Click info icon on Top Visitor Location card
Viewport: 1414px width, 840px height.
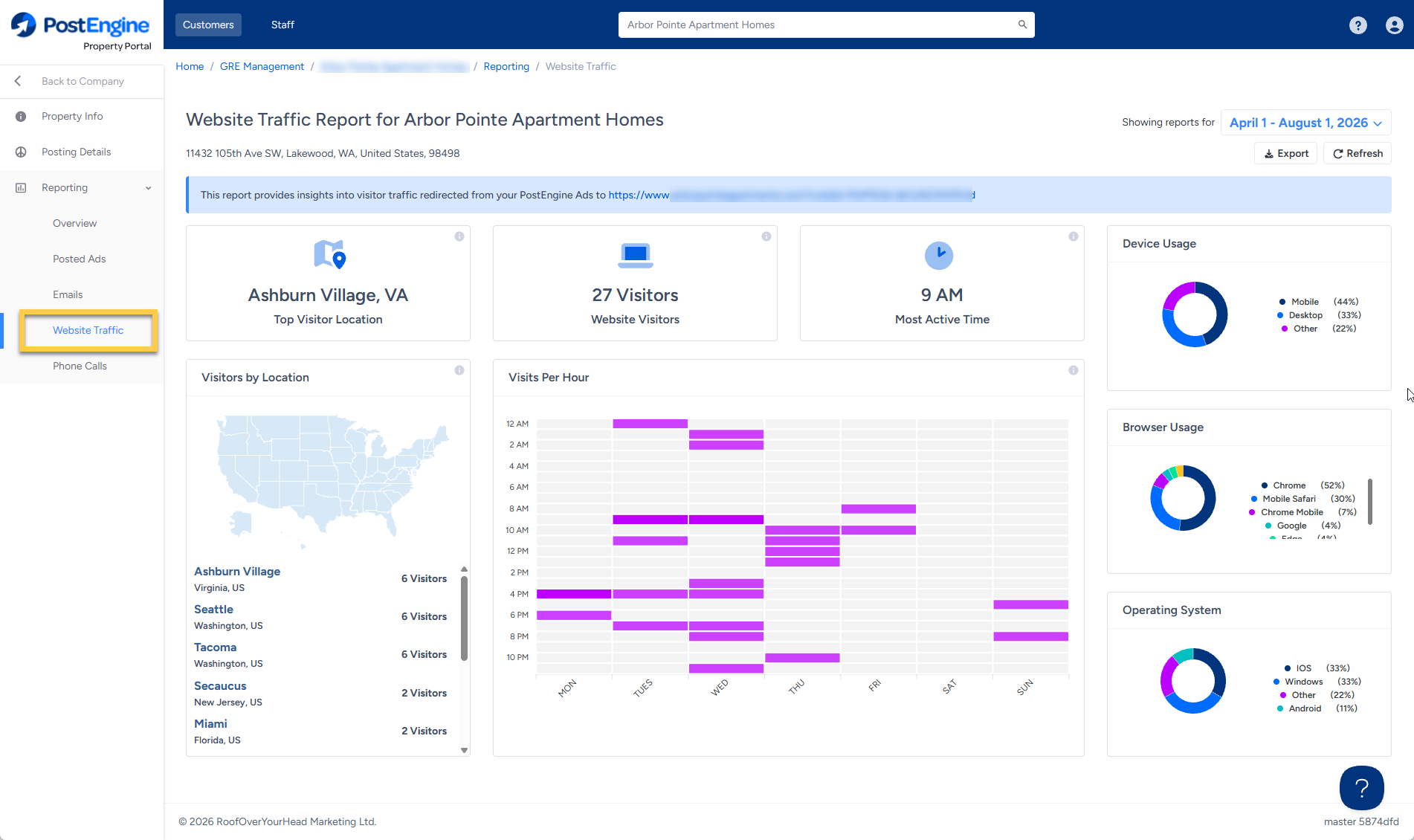[x=459, y=236]
